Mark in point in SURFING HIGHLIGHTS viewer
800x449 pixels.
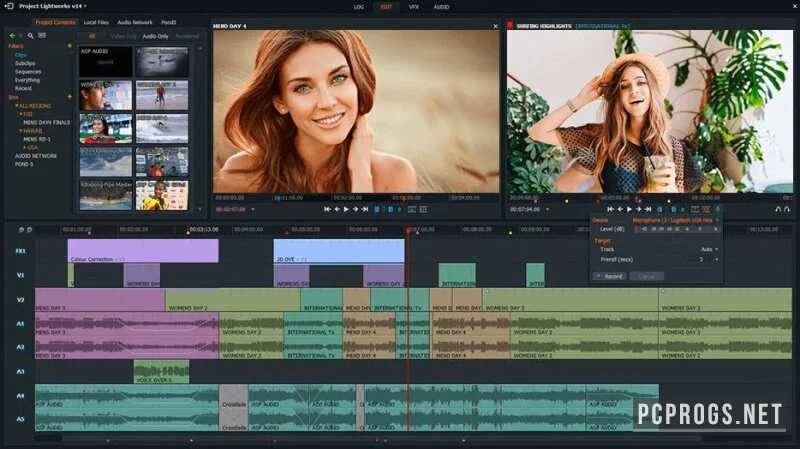coord(660,209)
